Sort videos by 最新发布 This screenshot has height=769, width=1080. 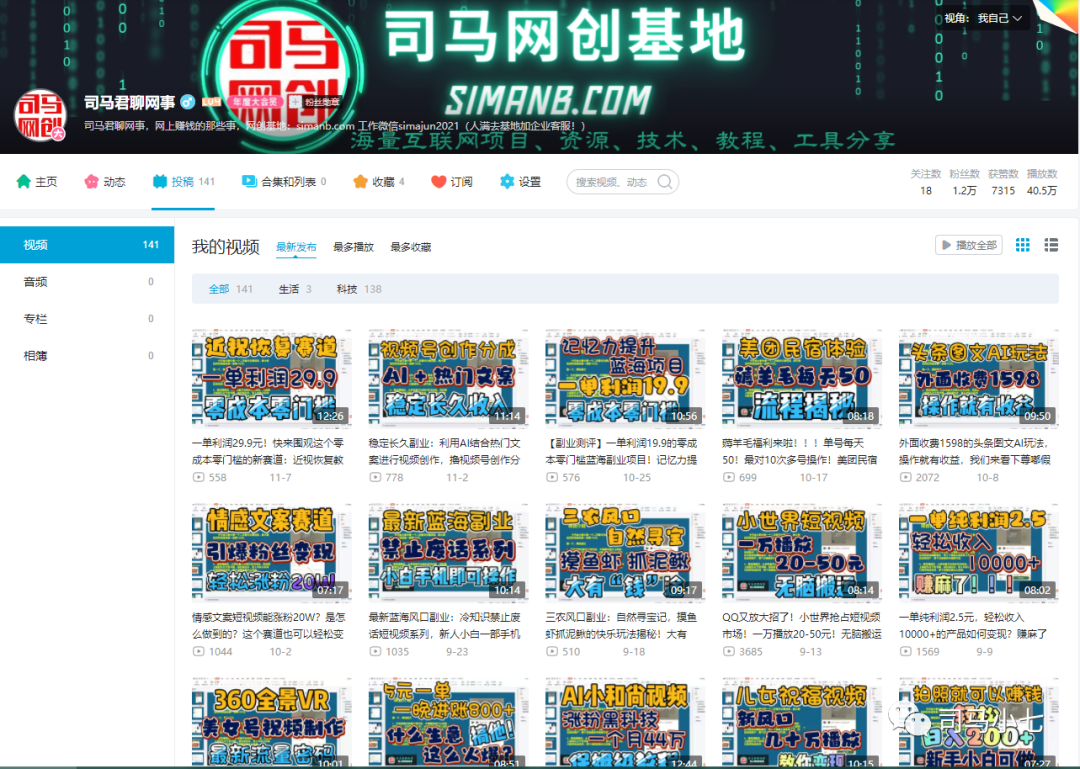tap(296, 247)
